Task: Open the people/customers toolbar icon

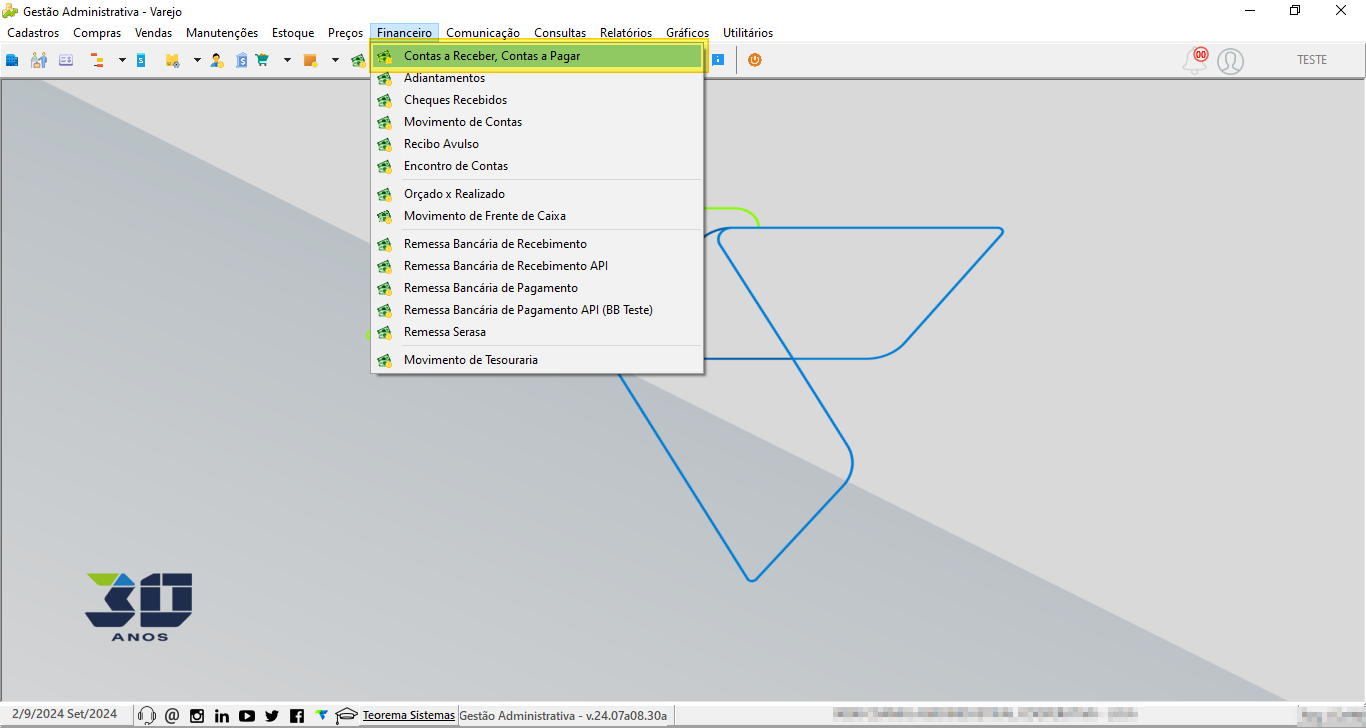Action: 39,60
